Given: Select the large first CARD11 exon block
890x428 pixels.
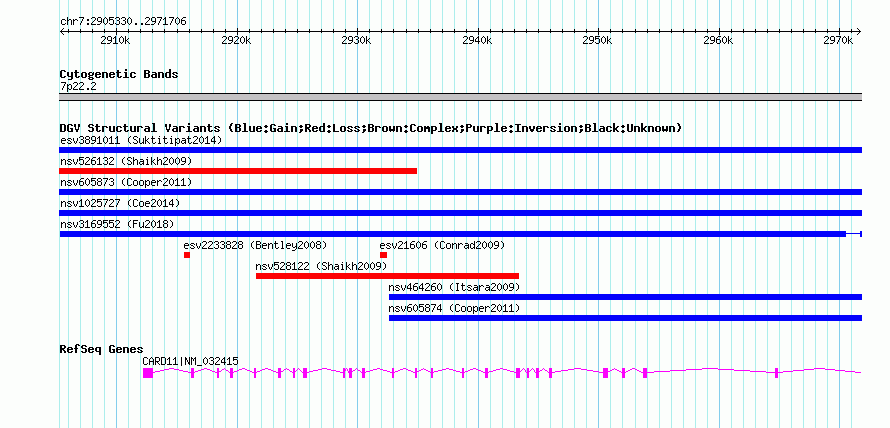Looking at the screenshot, I should click(x=148, y=372).
